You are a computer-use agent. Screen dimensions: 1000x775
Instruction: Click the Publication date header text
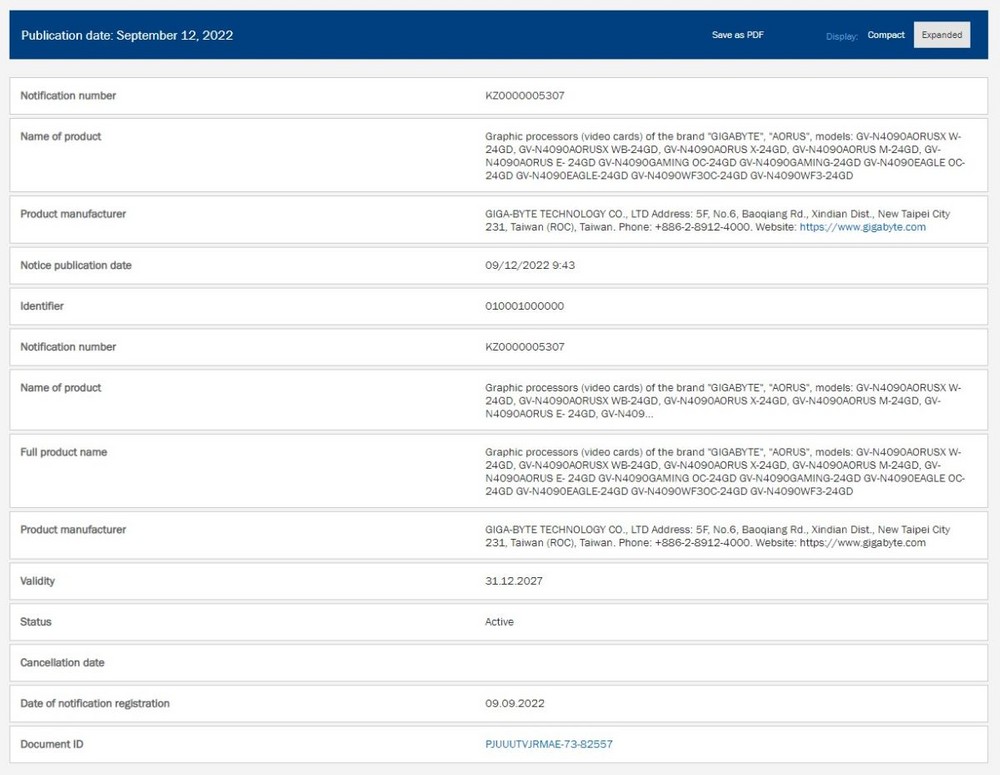pyautogui.click(x=127, y=36)
